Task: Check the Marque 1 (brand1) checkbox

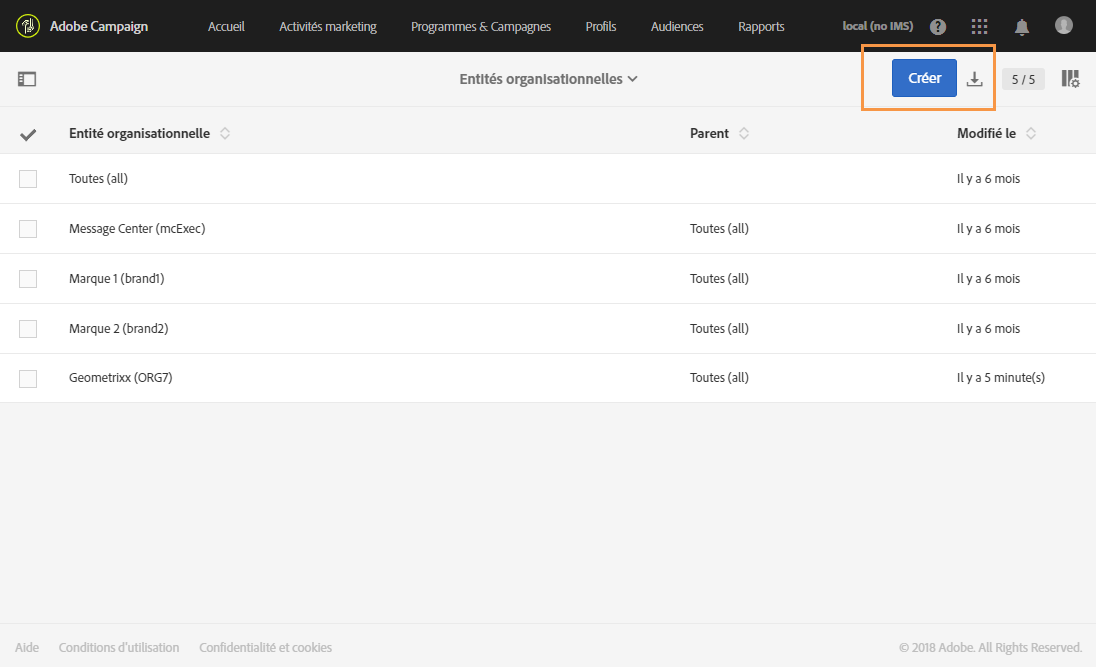Action: [x=28, y=279]
